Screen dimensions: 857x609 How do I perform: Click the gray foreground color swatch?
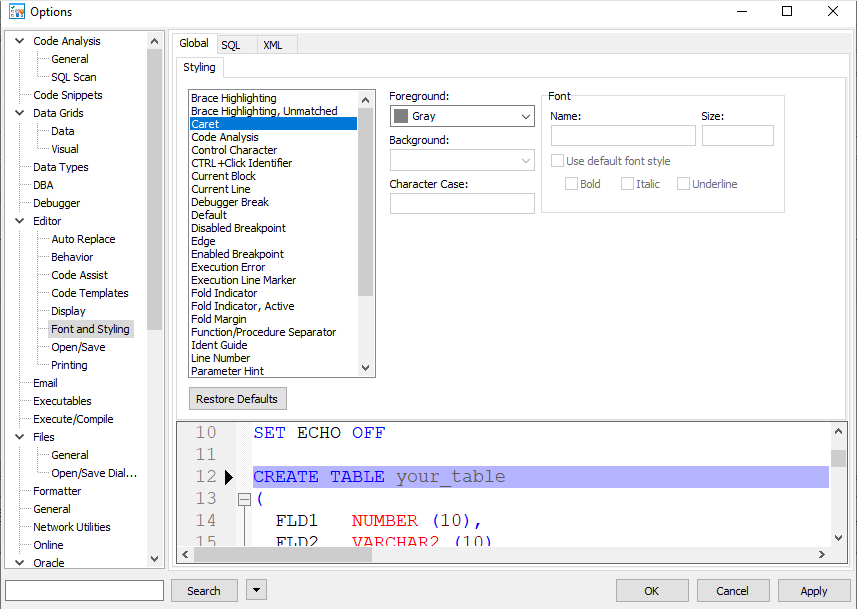pos(401,116)
